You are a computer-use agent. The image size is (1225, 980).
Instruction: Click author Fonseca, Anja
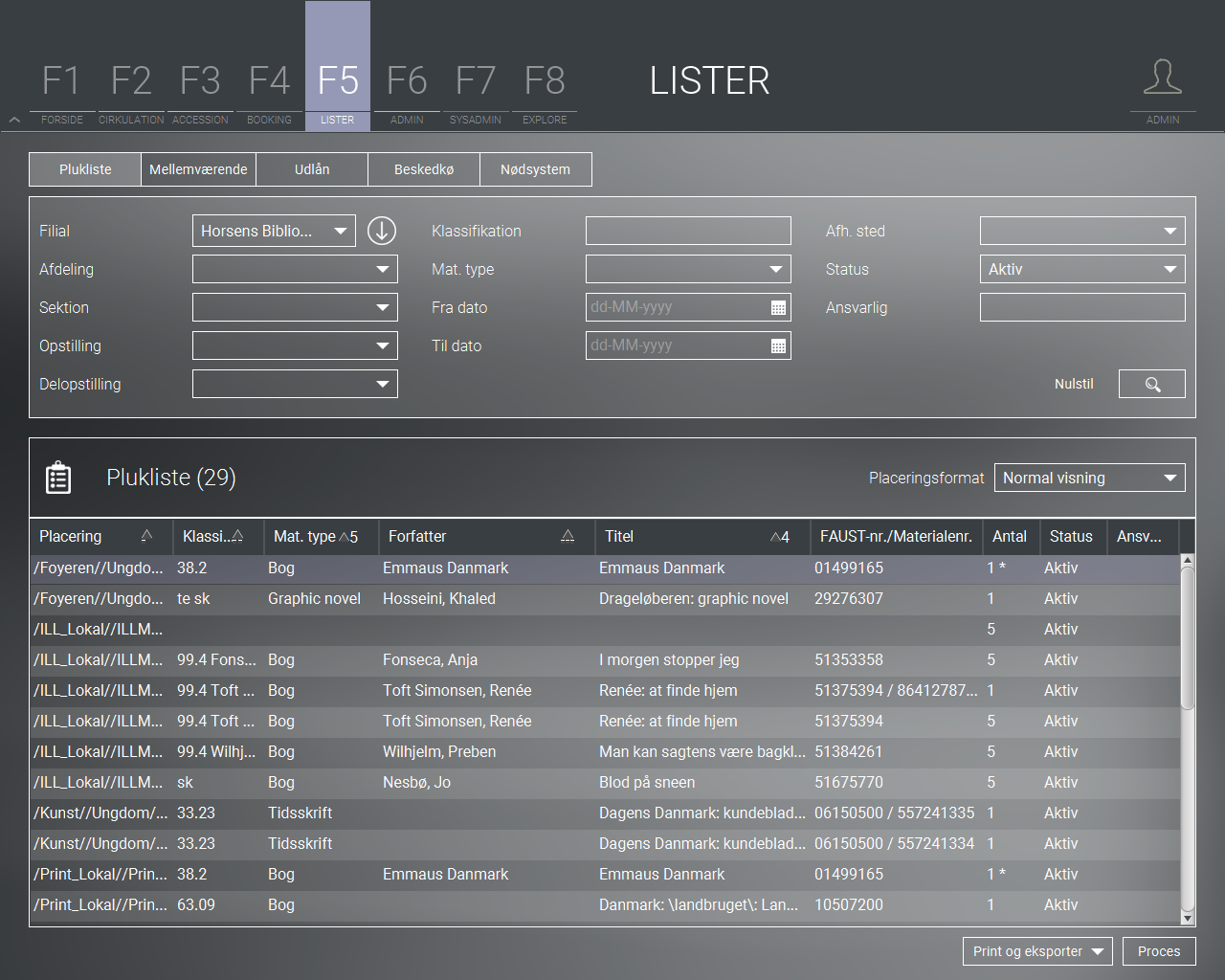(x=430, y=659)
